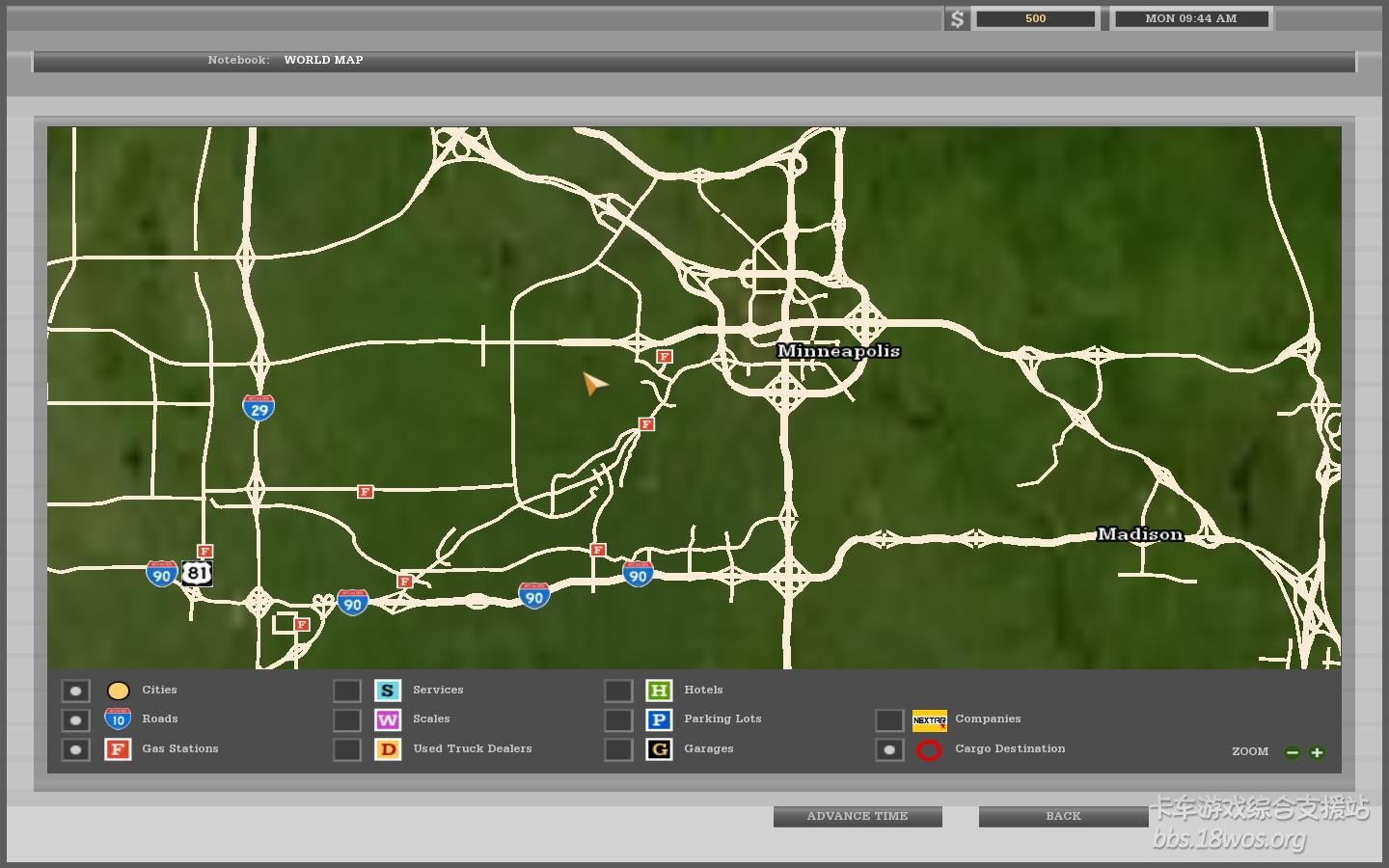The height and width of the screenshot is (868, 1389).
Task: Click the zoom in plus icon
Action: point(1317,752)
